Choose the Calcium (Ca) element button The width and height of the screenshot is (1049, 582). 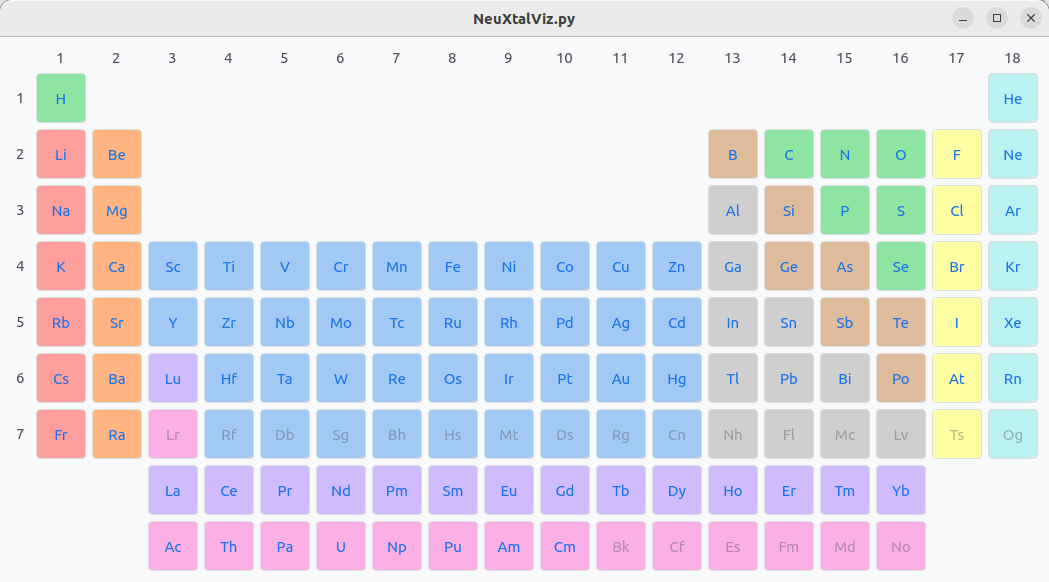point(117,266)
